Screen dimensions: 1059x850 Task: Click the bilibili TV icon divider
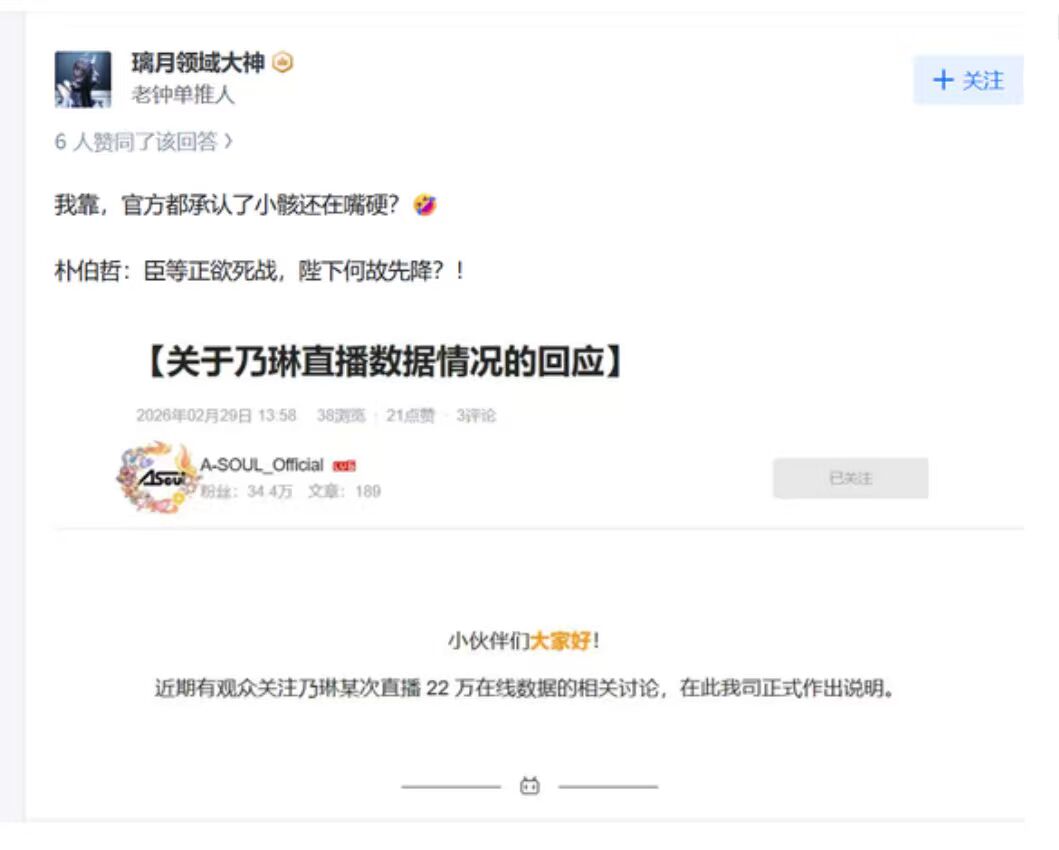tap(530, 786)
